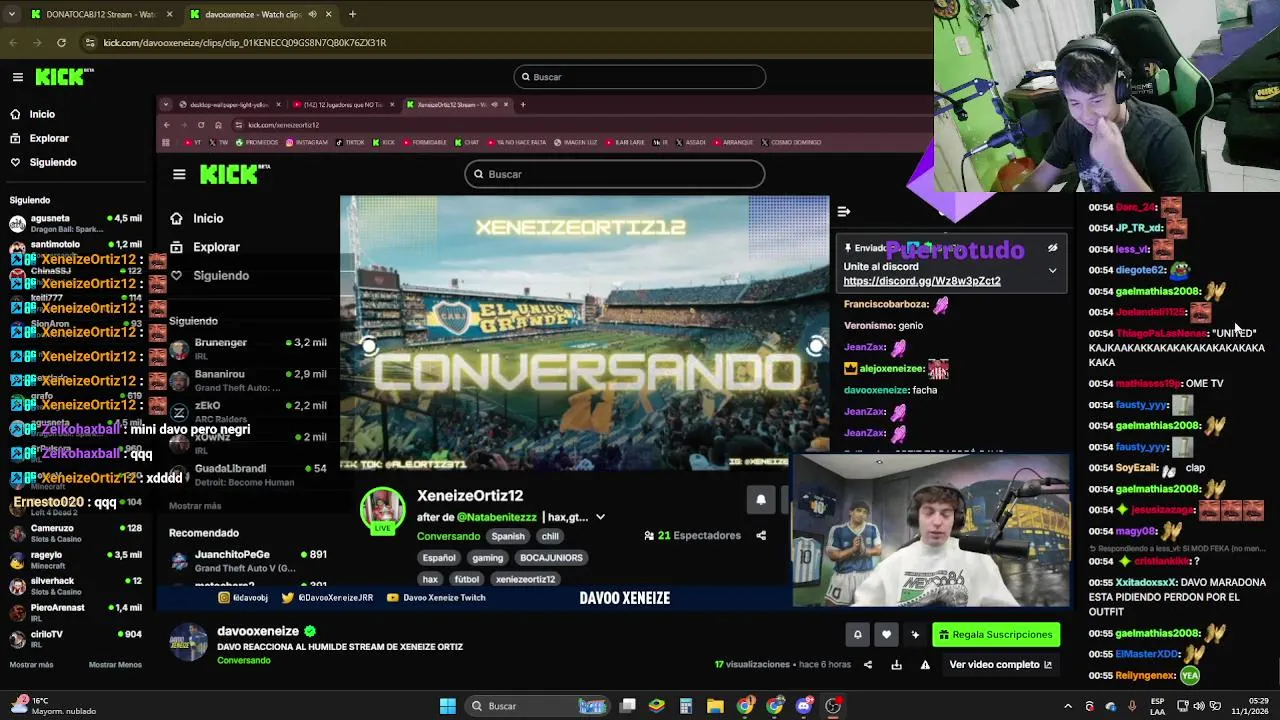
Task: Open the Windows Start menu
Action: click(x=448, y=706)
